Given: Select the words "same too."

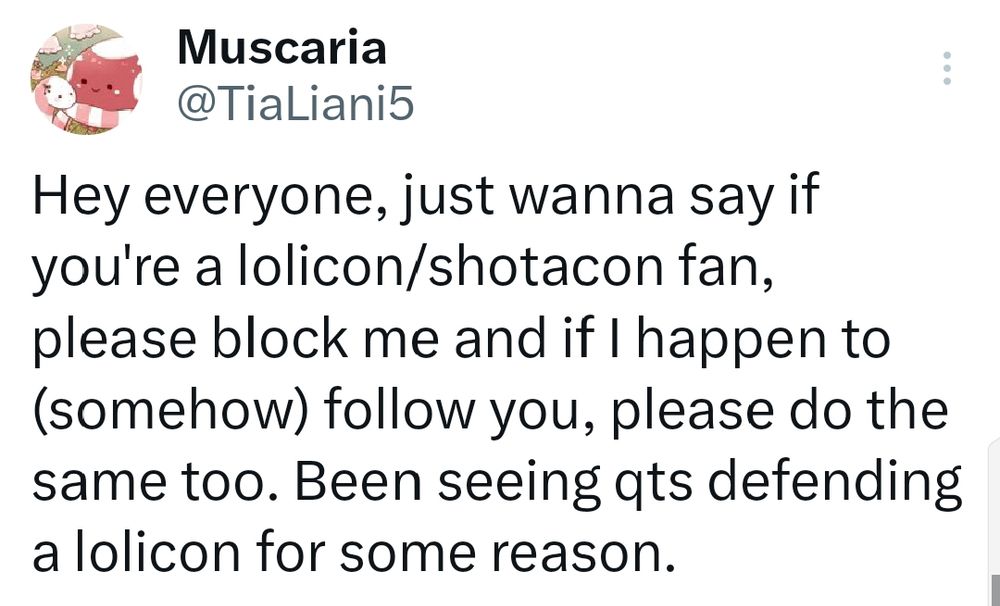Looking at the screenshot, I should pyautogui.click(x=158, y=482).
